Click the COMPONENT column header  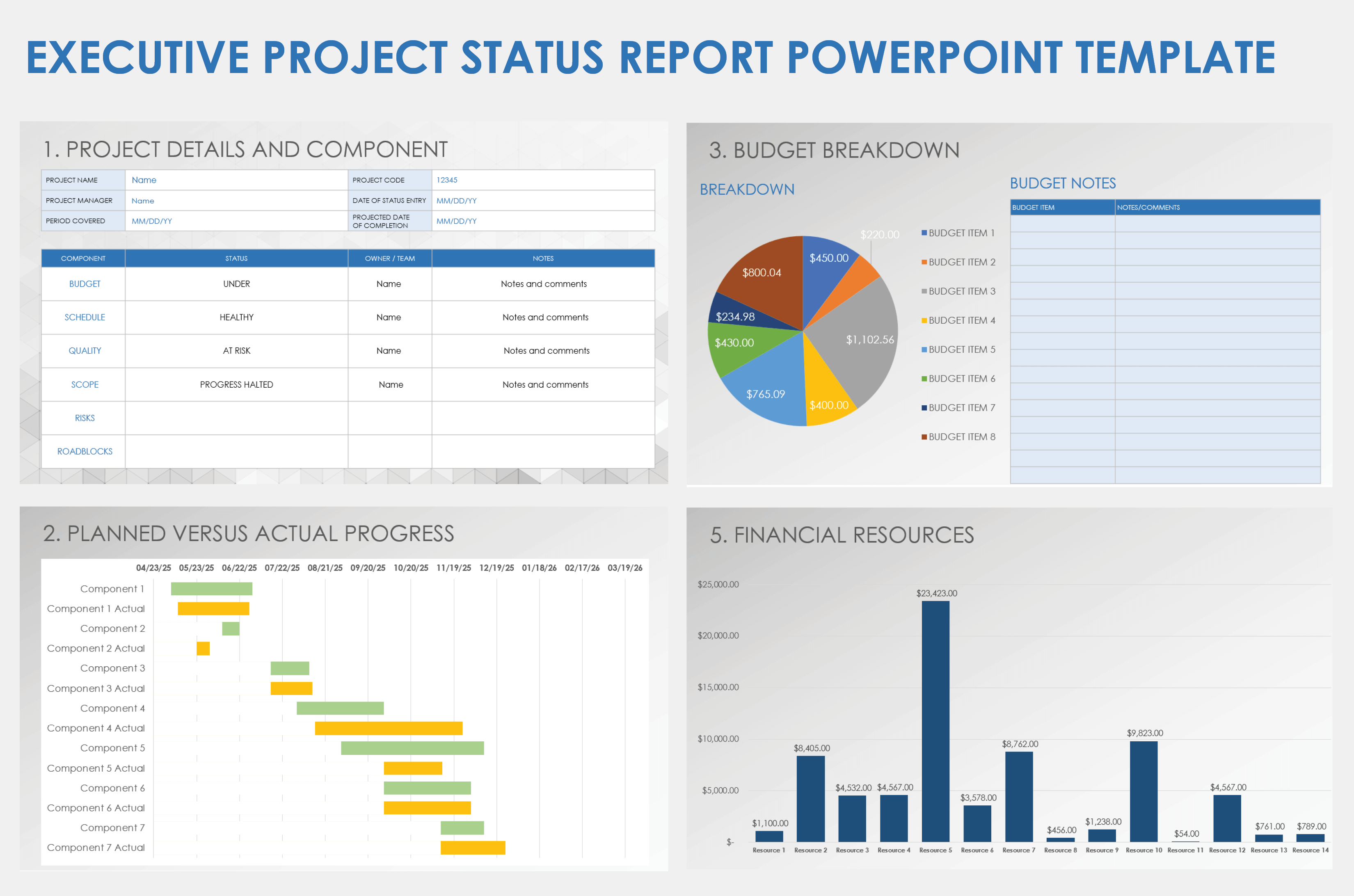(x=83, y=258)
